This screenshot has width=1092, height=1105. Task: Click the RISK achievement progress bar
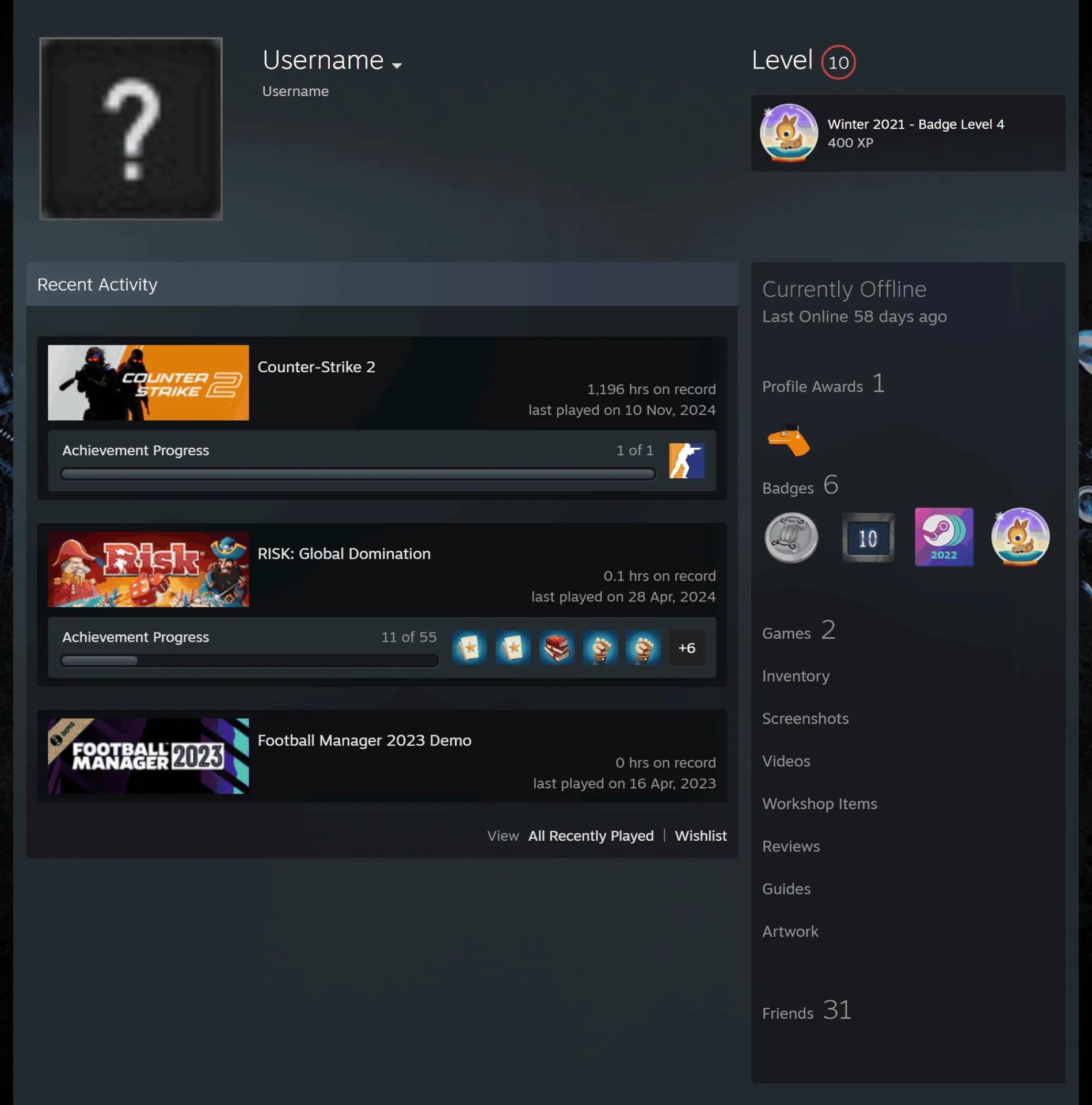(250, 661)
